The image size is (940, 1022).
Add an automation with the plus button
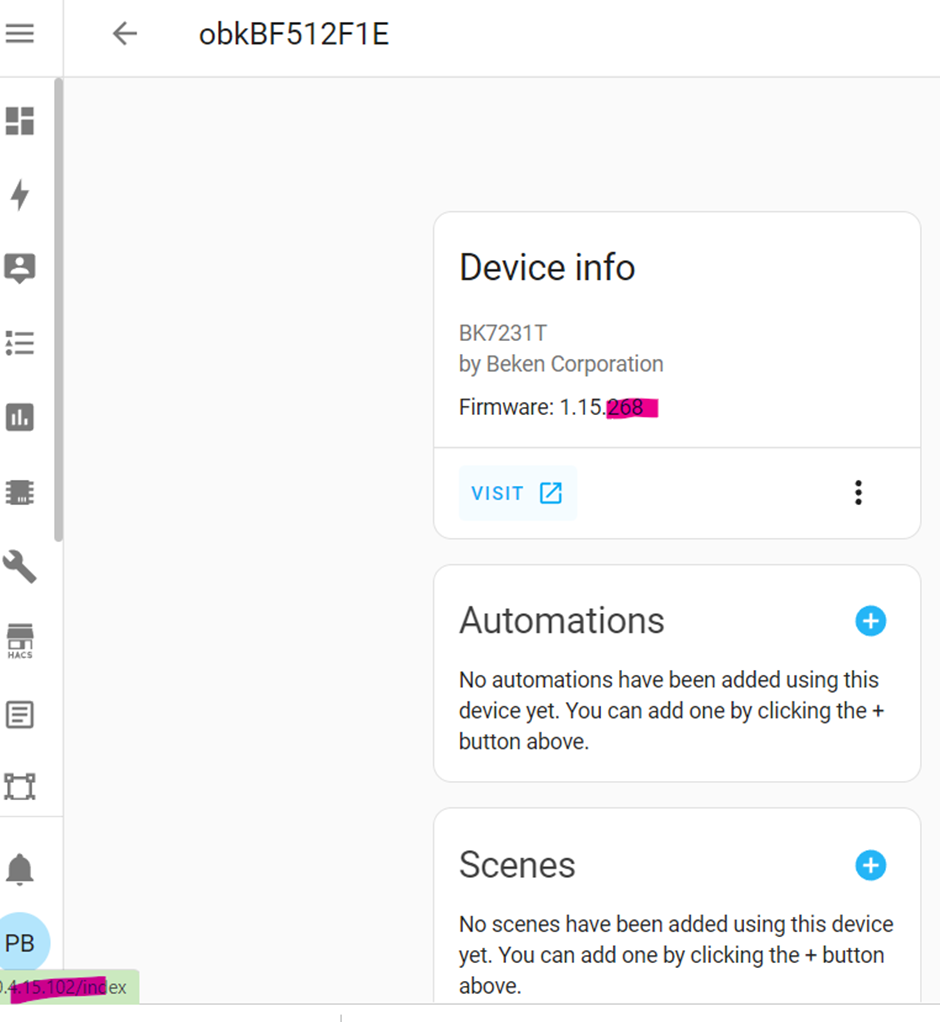point(870,621)
